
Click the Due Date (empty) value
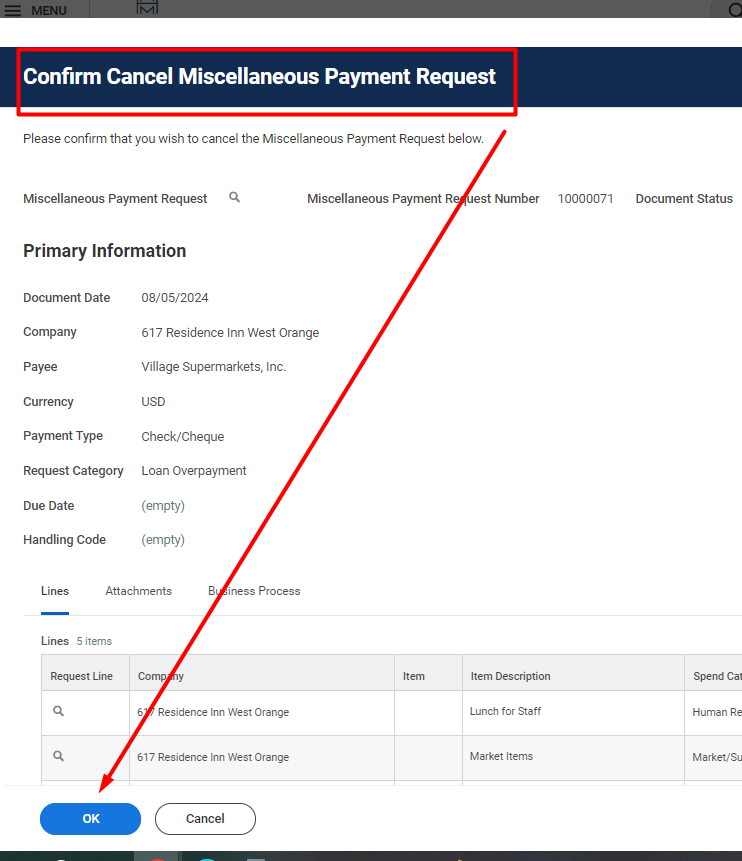pos(163,506)
